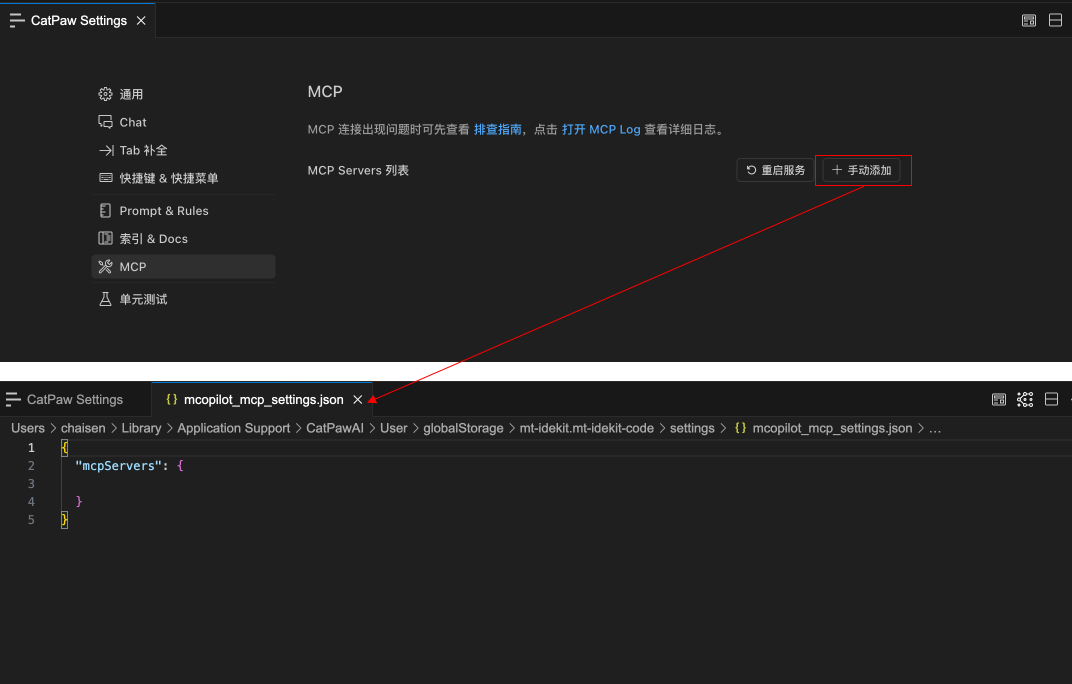Select Chat in the settings sidebar
Viewport: 1072px width, 684px height.
132,122
